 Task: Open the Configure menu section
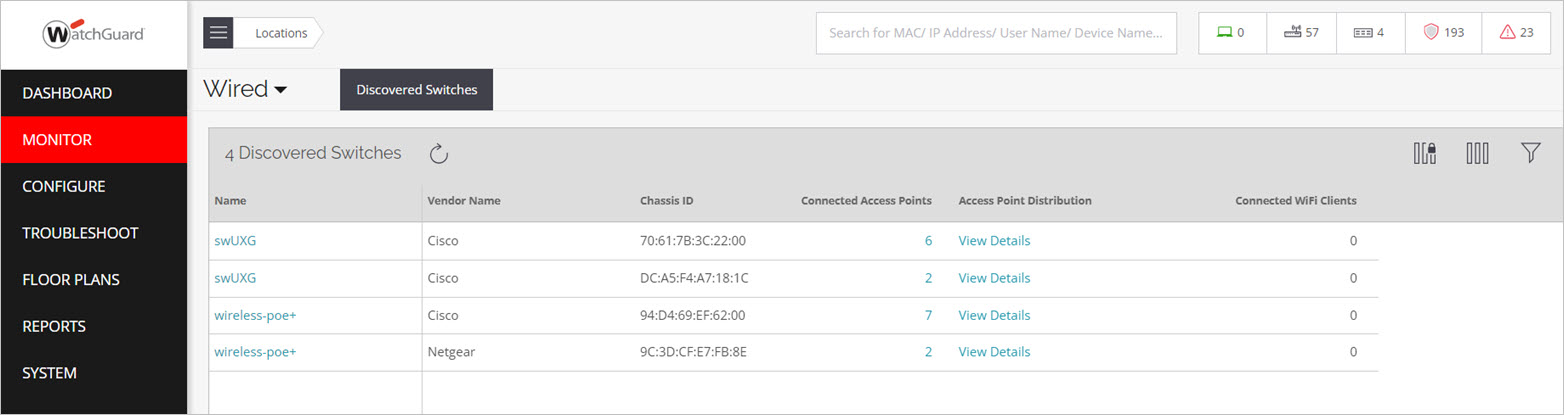pyautogui.click(x=64, y=186)
